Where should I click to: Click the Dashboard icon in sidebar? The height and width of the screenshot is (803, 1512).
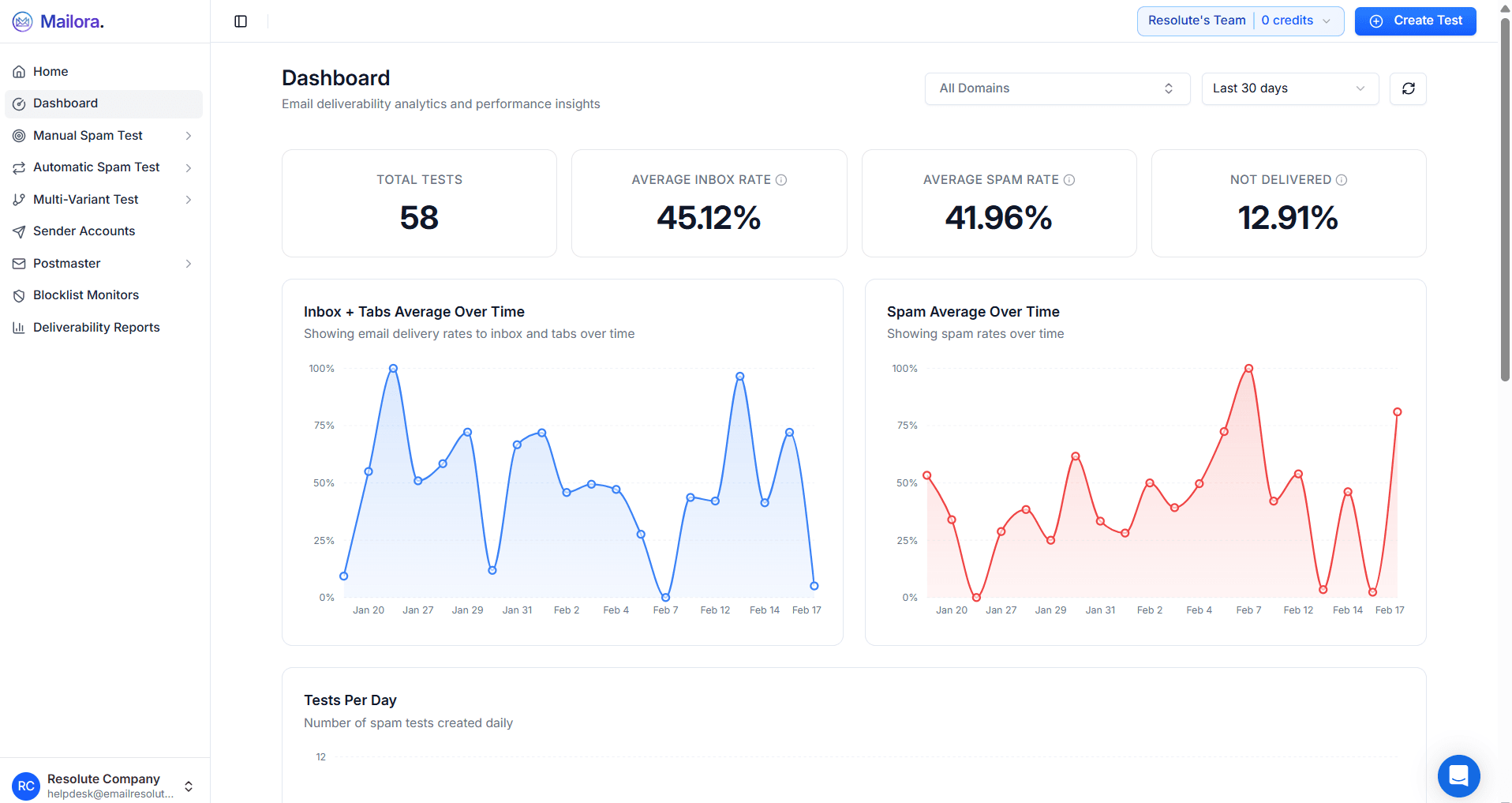click(x=19, y=103)
